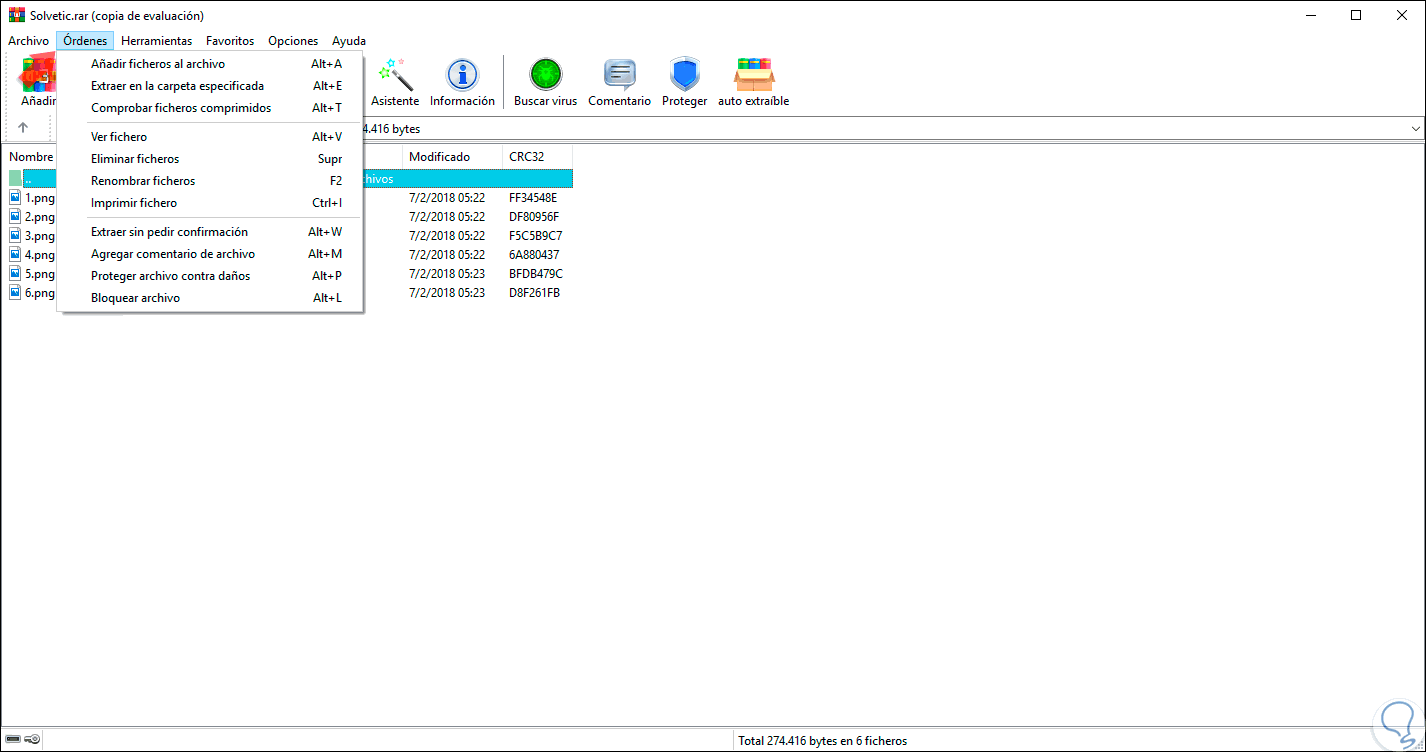Select 'Extraer en la carpeta especificada'

pyautogui.click(x=210, y=86)
